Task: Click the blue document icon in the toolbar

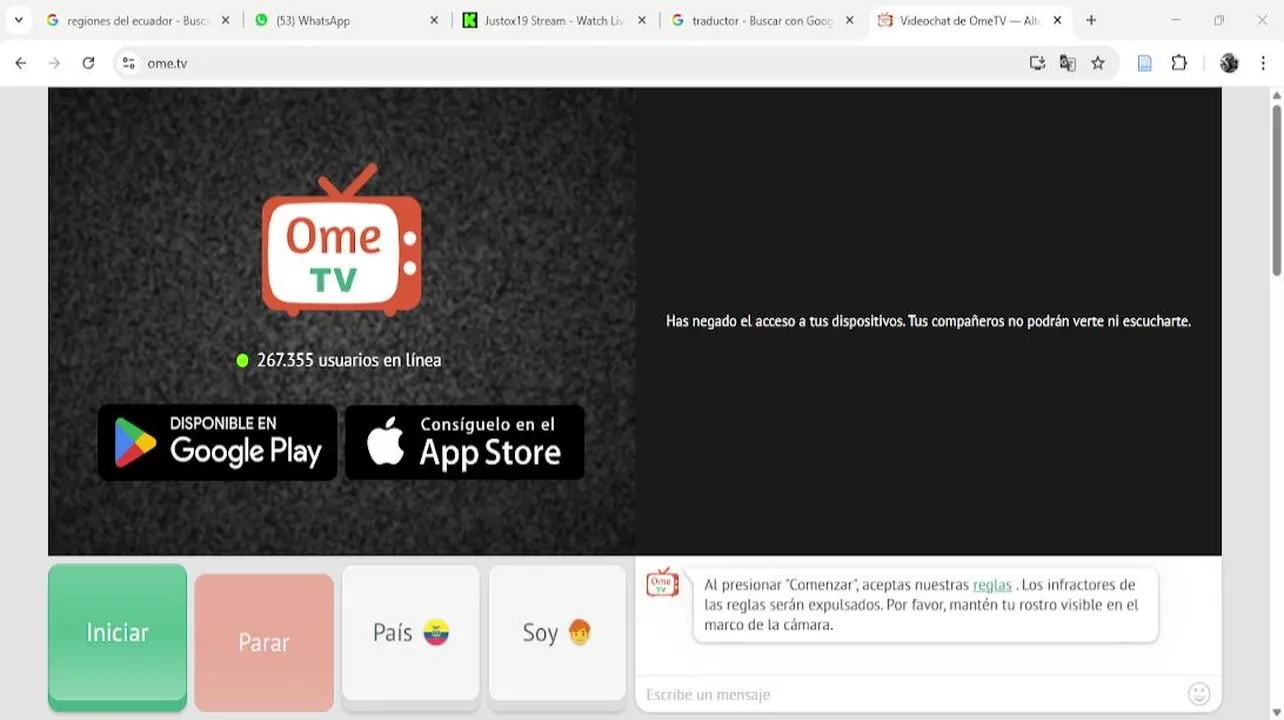Action: [1145, 63]
